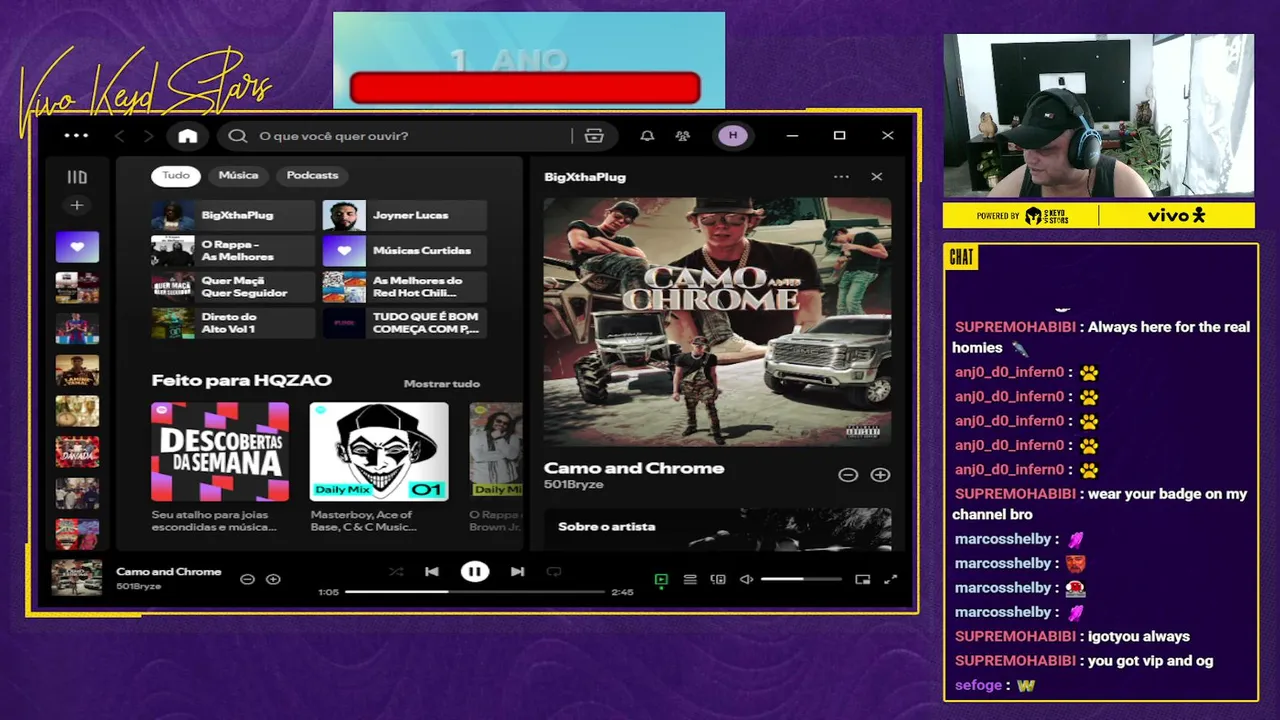Open connect to a device icon
1280x720 pixels.
click(718, 579)
